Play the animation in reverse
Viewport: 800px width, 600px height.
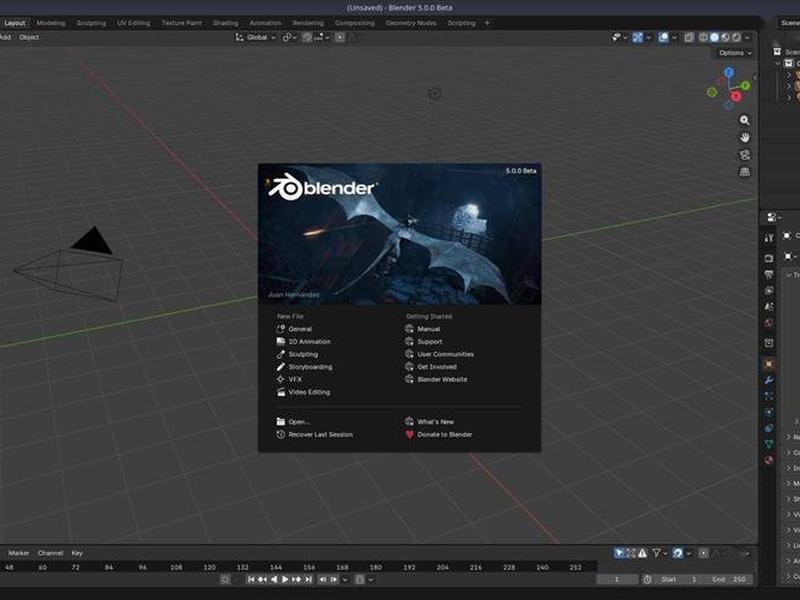coord(274,580)
